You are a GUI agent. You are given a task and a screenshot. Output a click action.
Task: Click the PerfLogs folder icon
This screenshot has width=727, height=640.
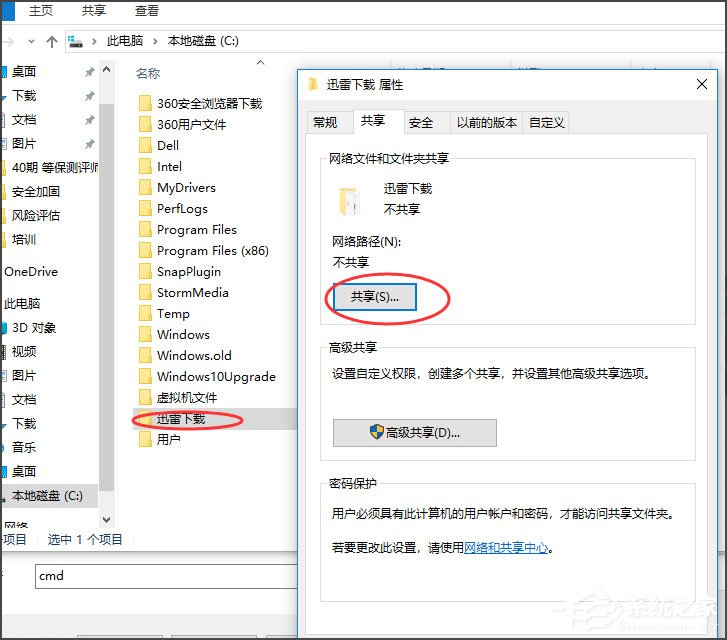coord(145,208)
